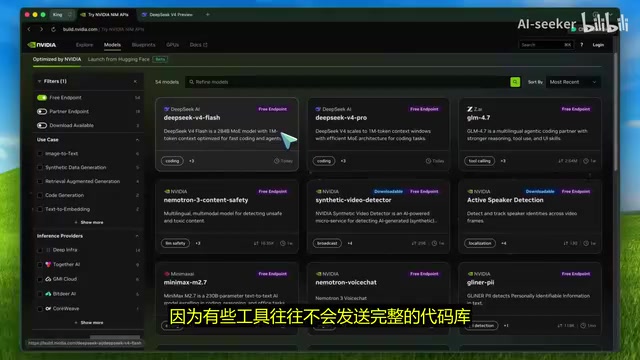Open the glm-4.7 model link
Screen dimensions: 640x360
[478, 118]
